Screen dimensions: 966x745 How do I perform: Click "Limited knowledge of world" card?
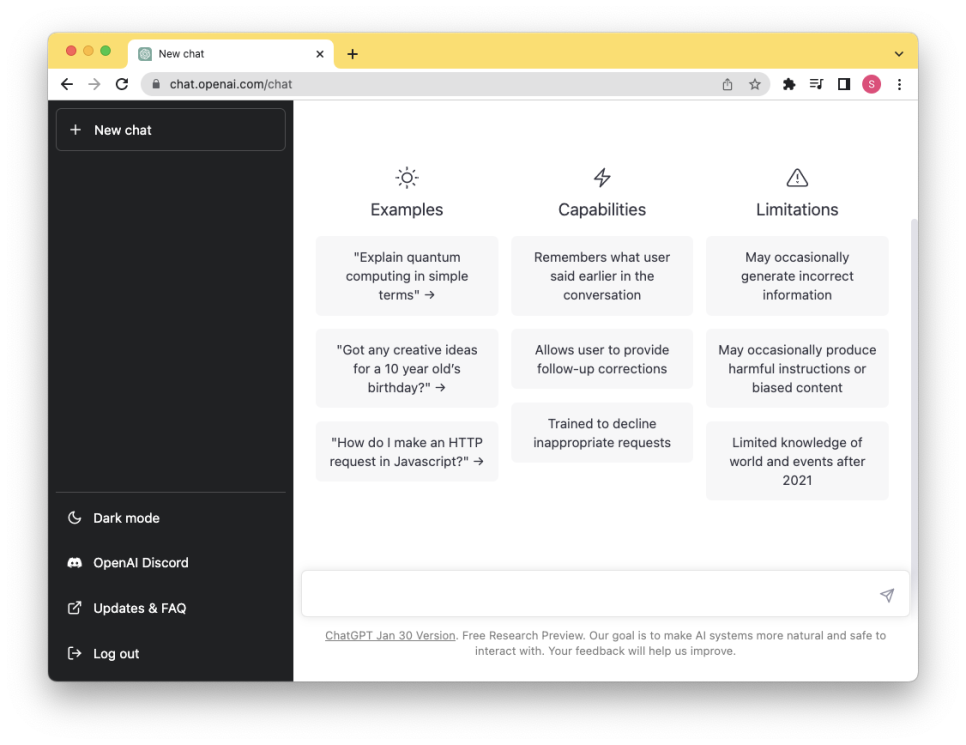click(797, 461)
